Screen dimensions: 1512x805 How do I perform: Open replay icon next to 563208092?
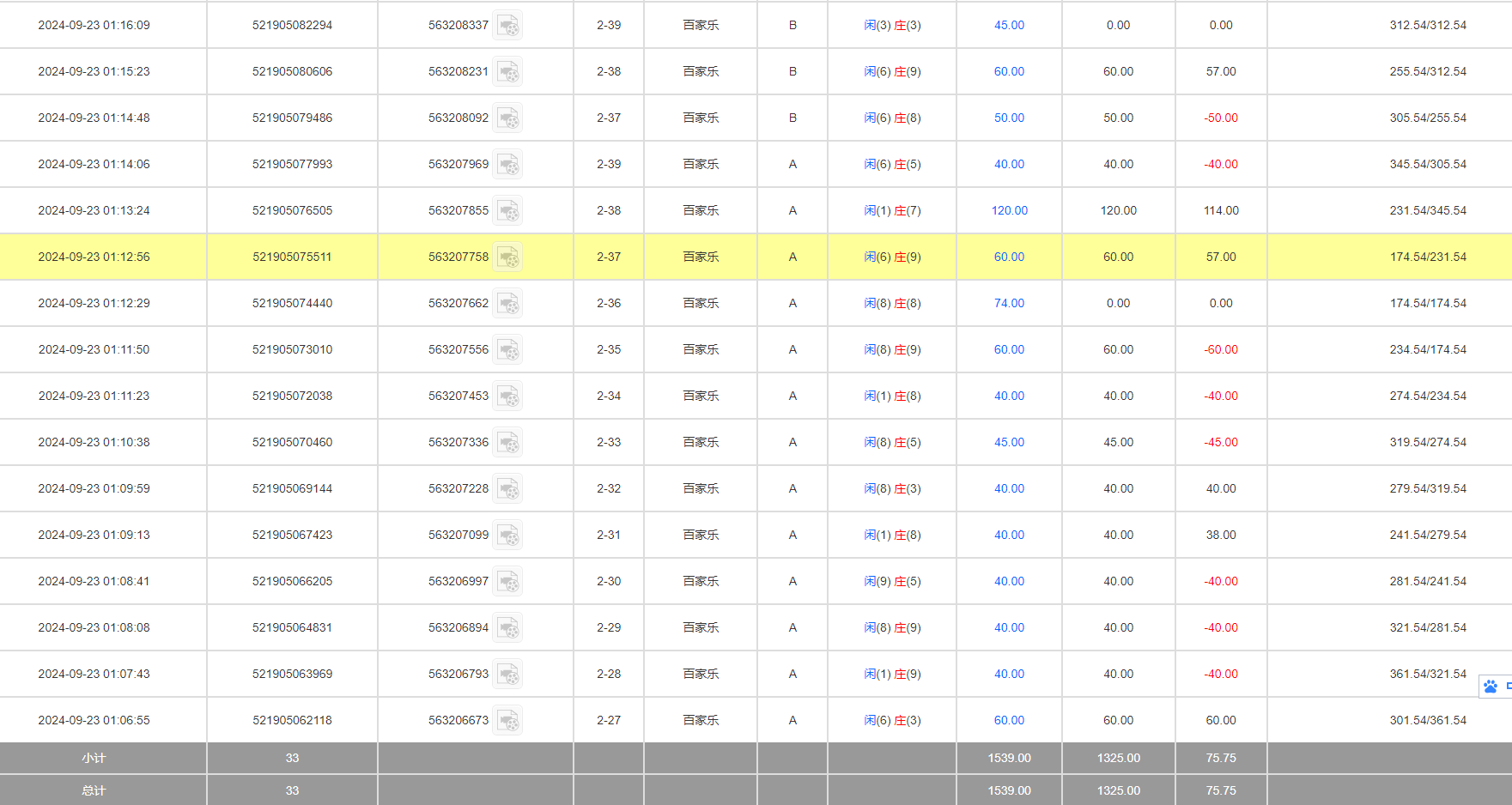tap(507, 118)
